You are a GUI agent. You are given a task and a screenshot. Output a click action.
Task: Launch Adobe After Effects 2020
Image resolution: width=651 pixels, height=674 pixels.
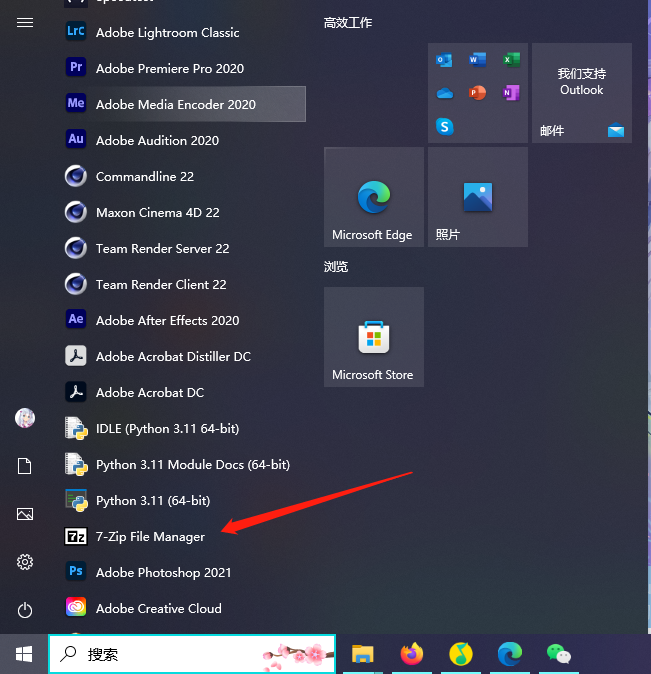pos(167,321)
